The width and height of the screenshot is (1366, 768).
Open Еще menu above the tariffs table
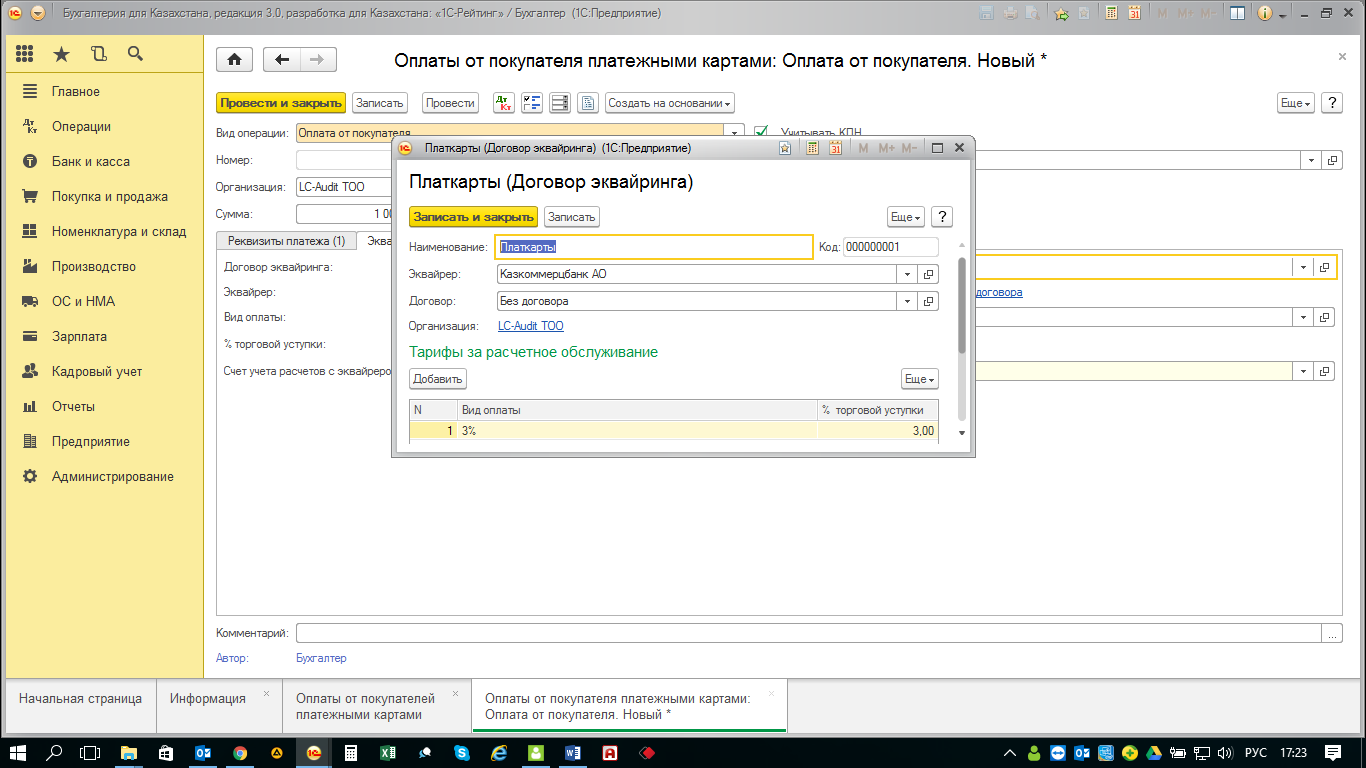tap(920, 379)
